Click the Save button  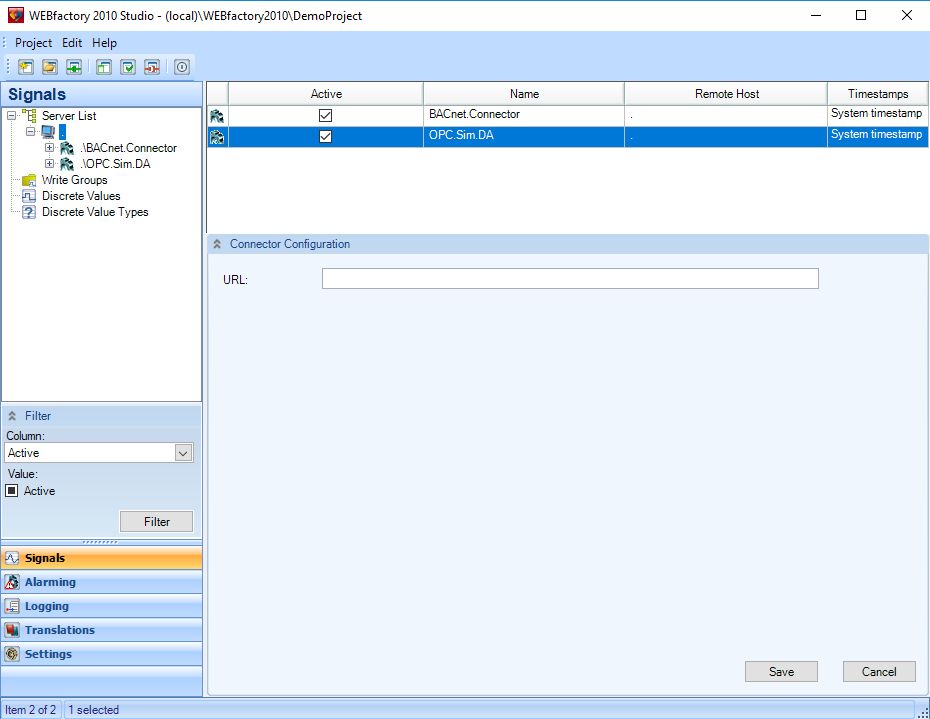click(x=781, y=672)
